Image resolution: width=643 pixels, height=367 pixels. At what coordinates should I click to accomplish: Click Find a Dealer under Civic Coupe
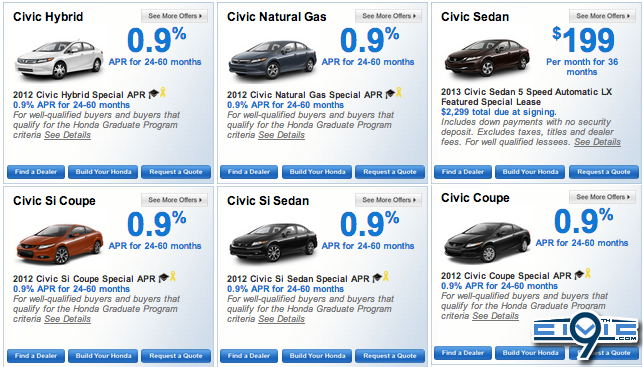click(x=463, y=353)
